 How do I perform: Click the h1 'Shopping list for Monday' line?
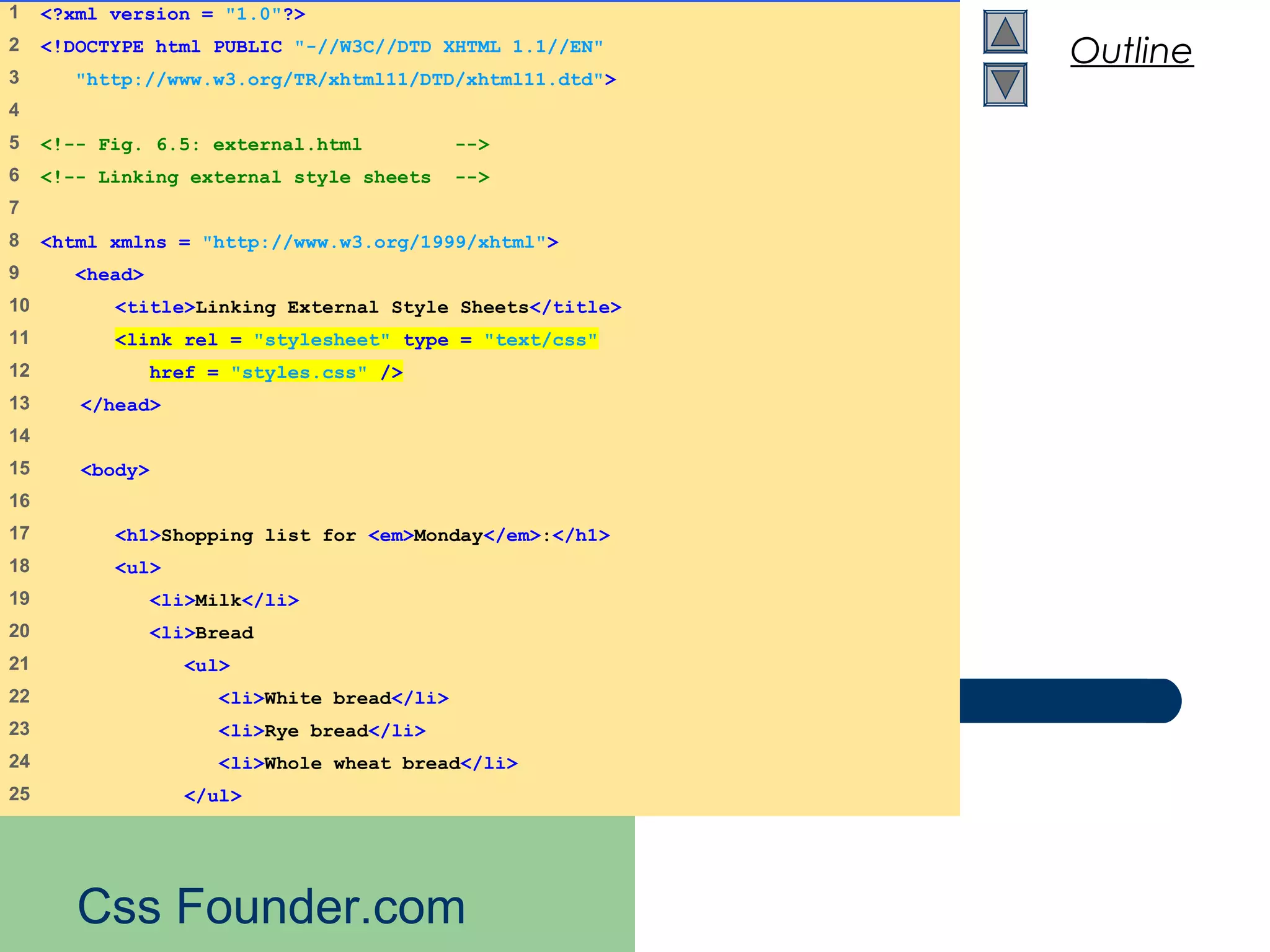363,535
